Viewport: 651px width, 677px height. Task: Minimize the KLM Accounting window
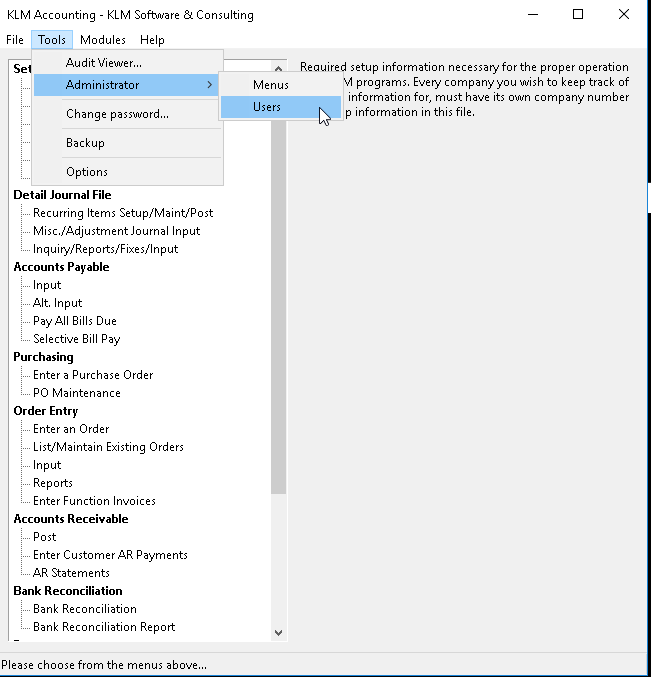533,14
